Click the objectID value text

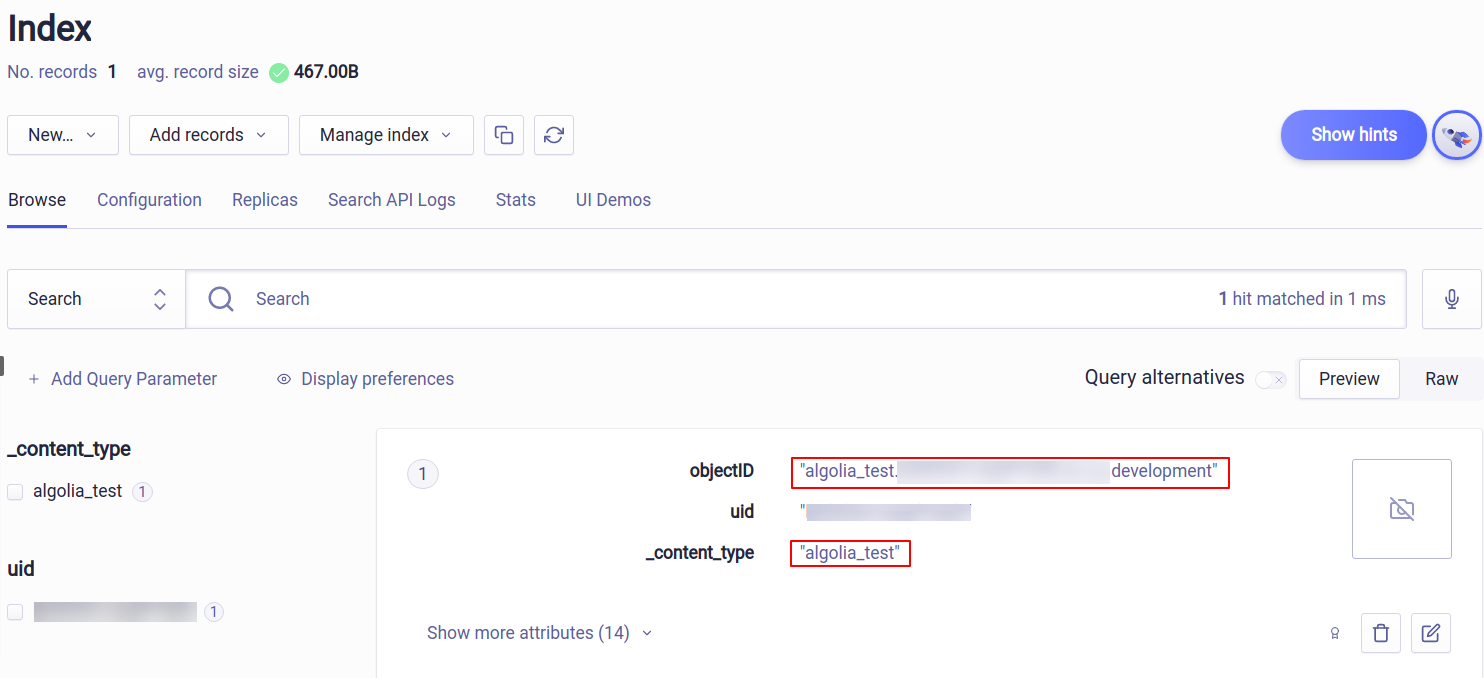[1009, 472]
